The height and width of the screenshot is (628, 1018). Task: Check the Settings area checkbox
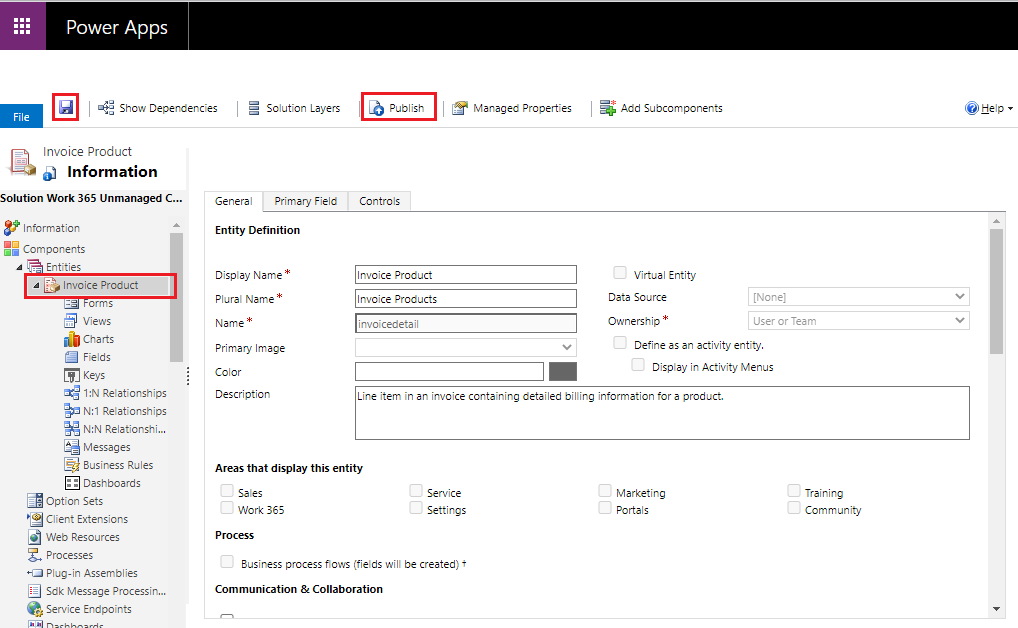pyautogui.click(x=416, y=508)
